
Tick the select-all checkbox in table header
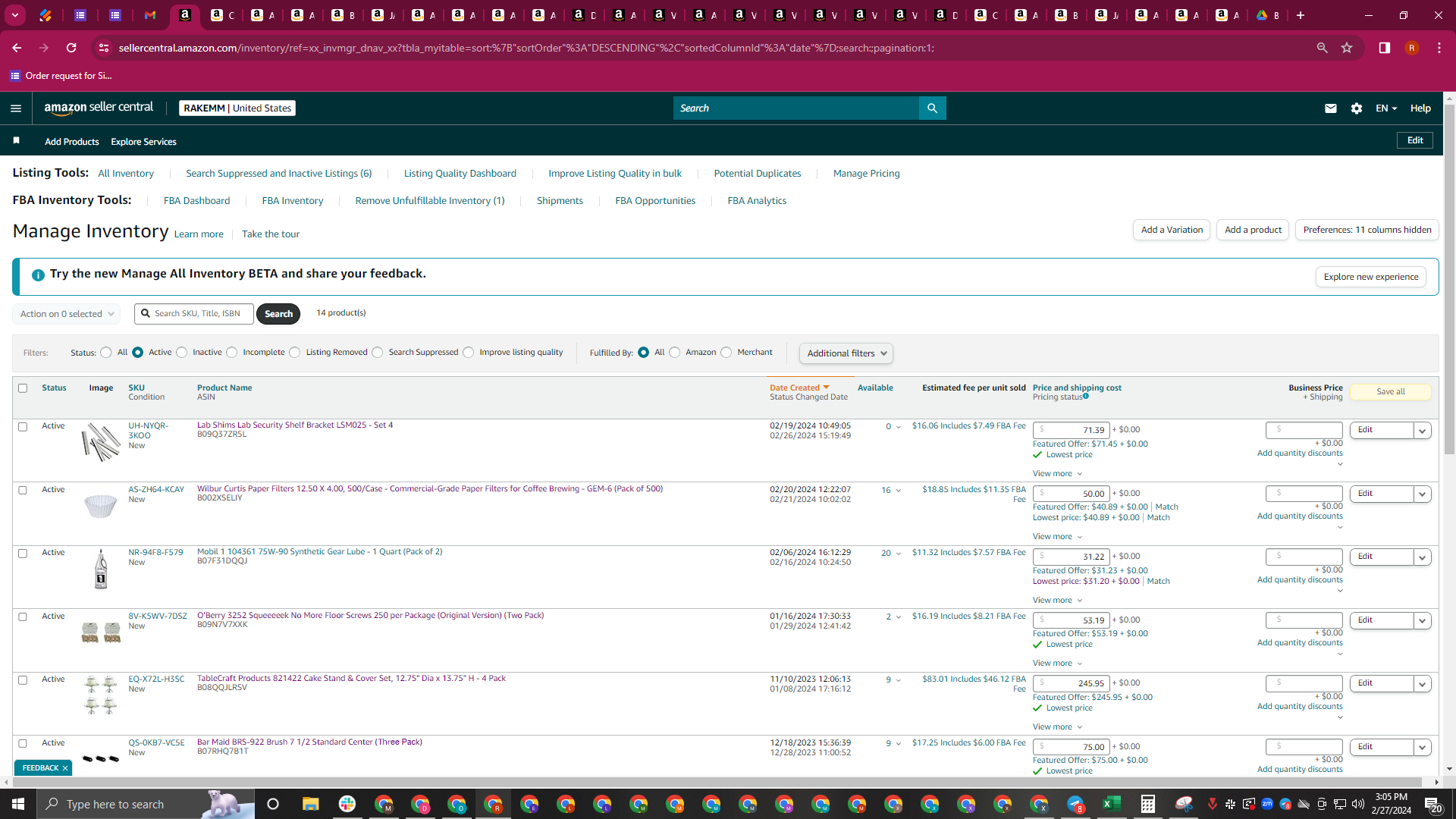[23, 388]
